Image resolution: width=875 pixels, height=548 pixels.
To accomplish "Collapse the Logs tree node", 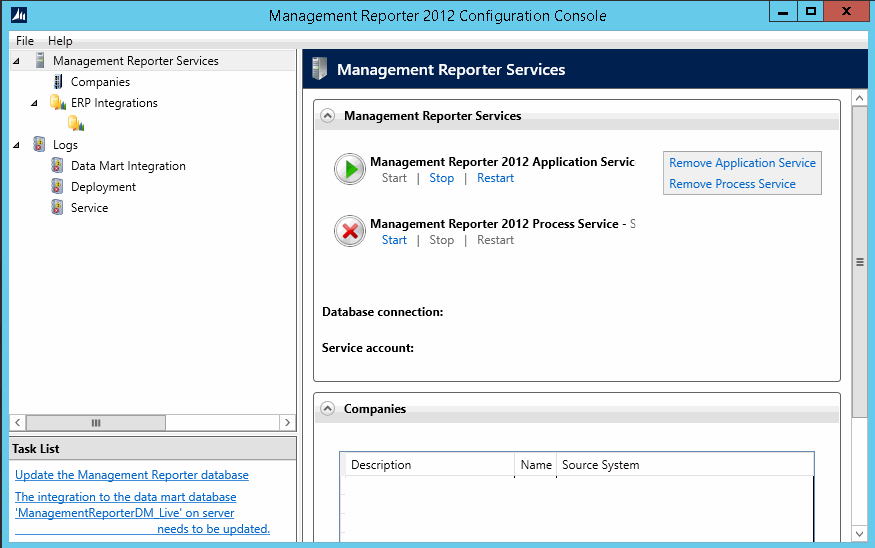I will click(x=16, y=145).
